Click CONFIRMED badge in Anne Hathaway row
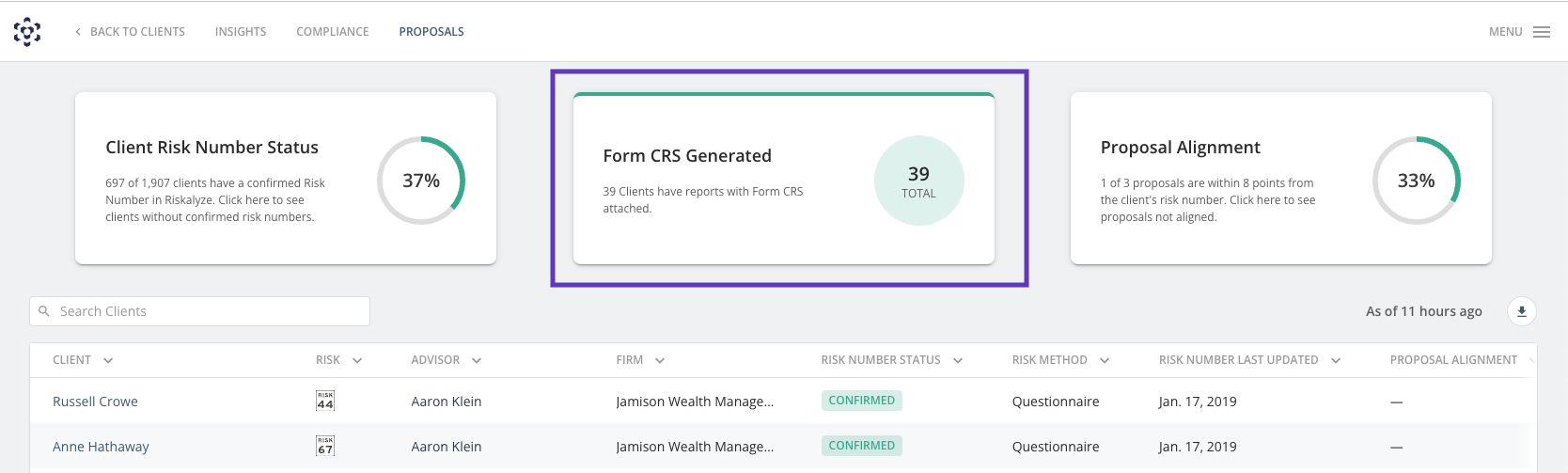The width and height of the screenshot is (1568, 473). [862, 446]
